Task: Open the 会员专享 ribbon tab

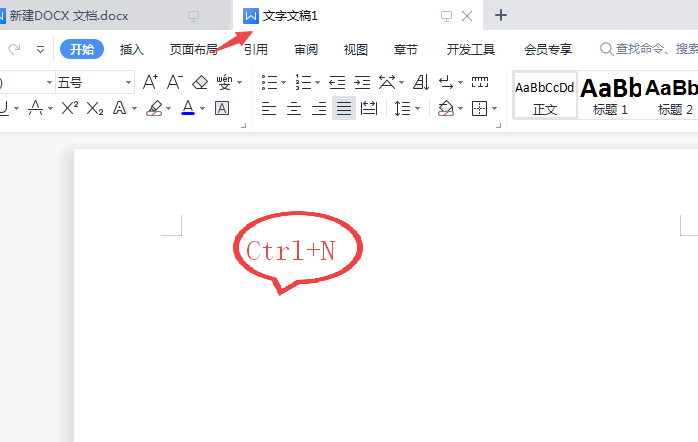Action: point(548,49)
